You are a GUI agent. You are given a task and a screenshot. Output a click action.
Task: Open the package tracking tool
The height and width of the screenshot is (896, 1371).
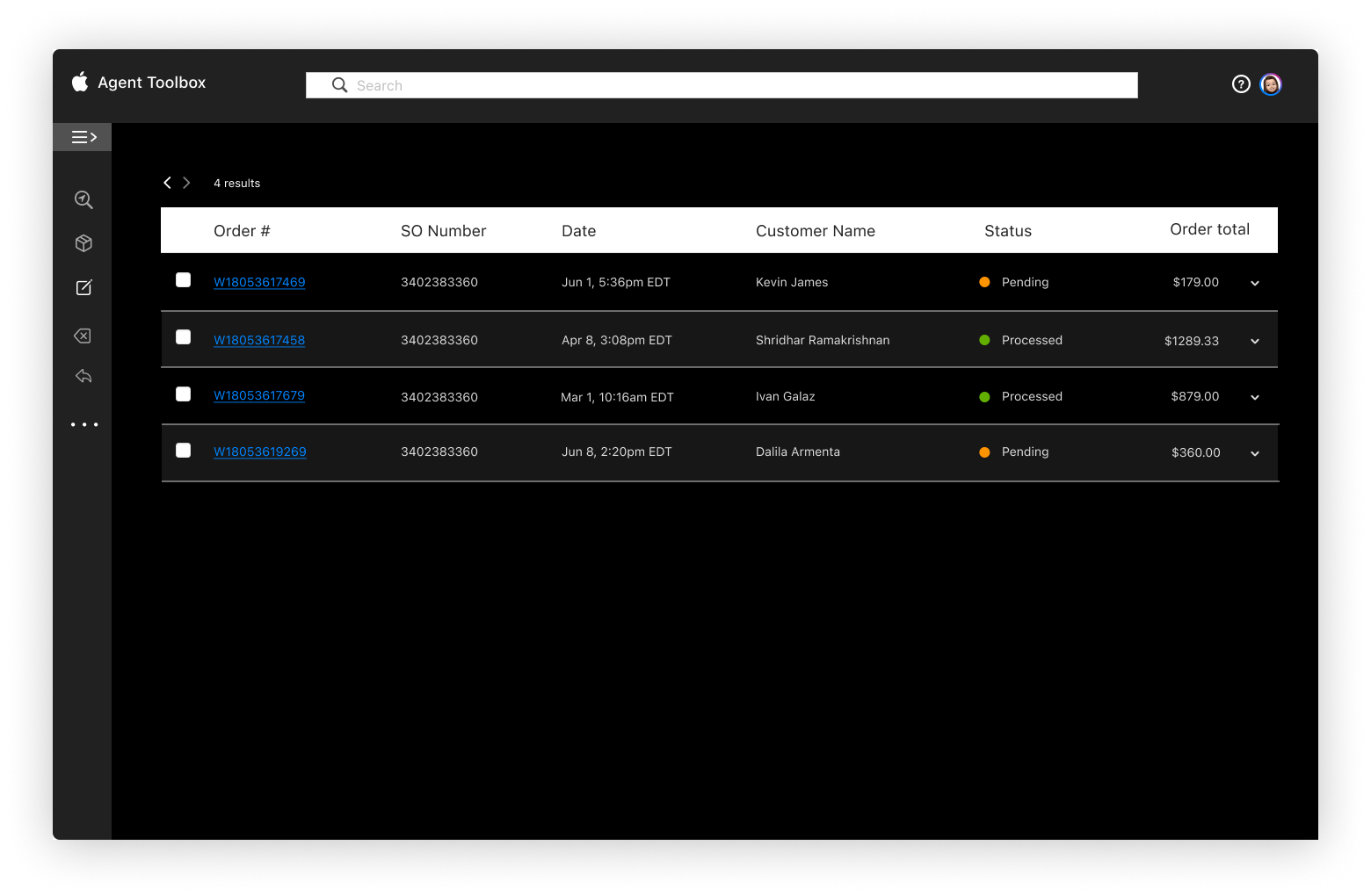pyautogui.click(x=82, y=243)
